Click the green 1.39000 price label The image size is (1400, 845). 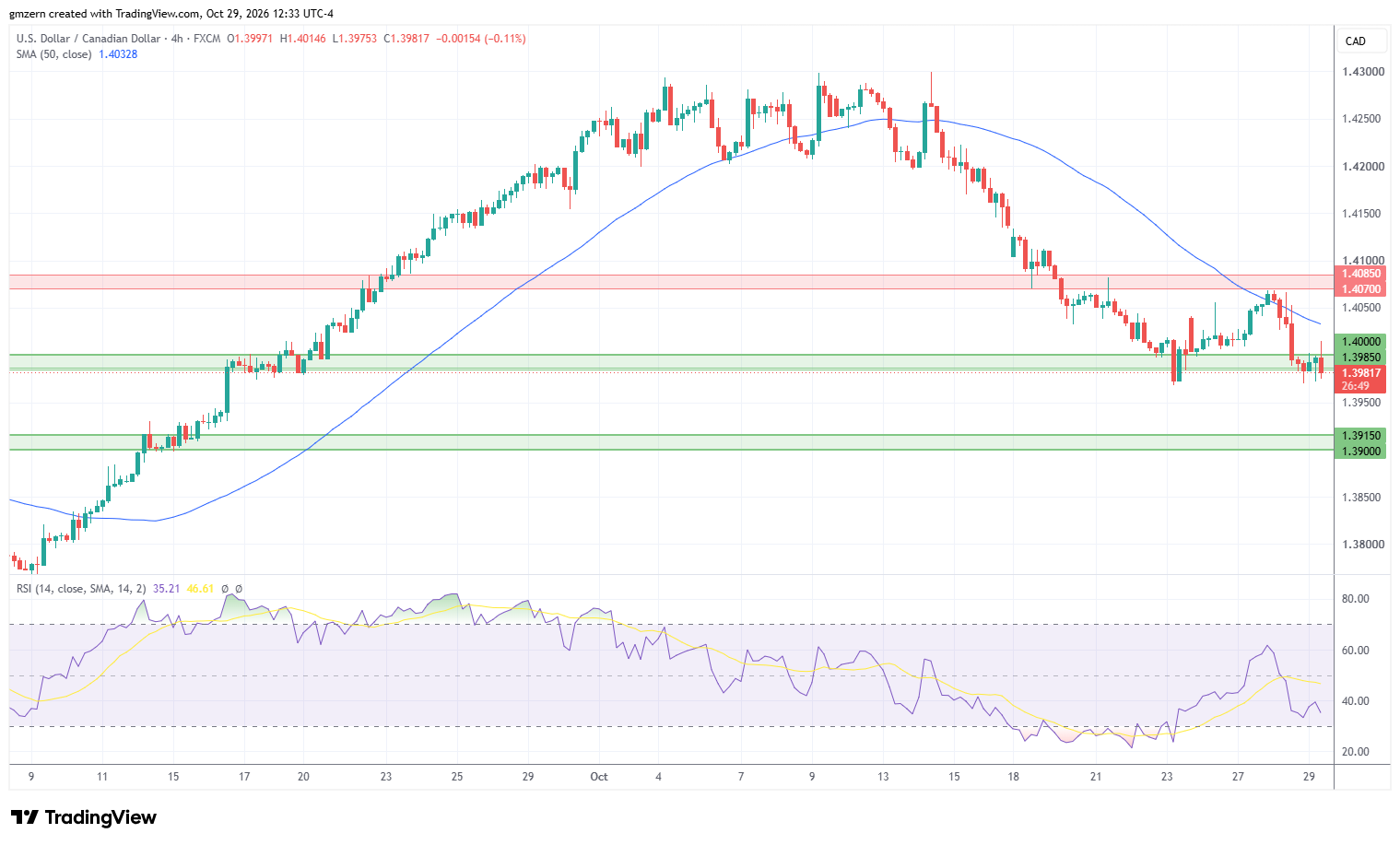[x=1361, y=452]
